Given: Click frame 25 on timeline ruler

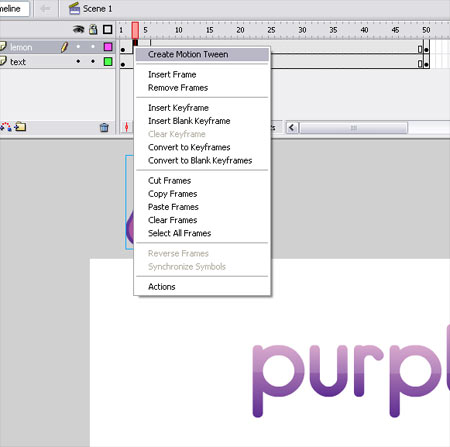Looking at the screenshot, I should 271,30.
